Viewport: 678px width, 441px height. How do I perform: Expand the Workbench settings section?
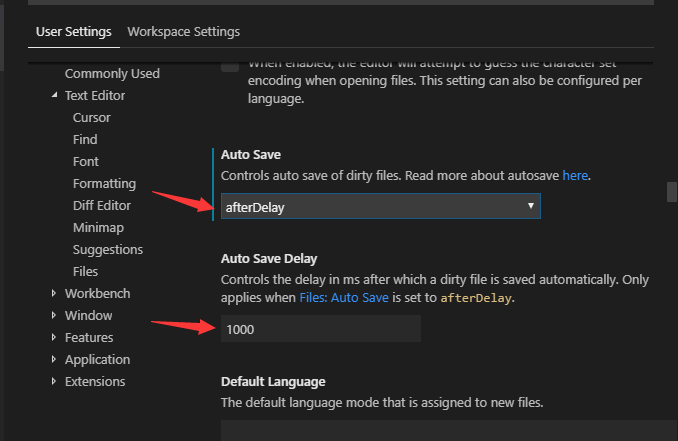[x=55, y=294]
